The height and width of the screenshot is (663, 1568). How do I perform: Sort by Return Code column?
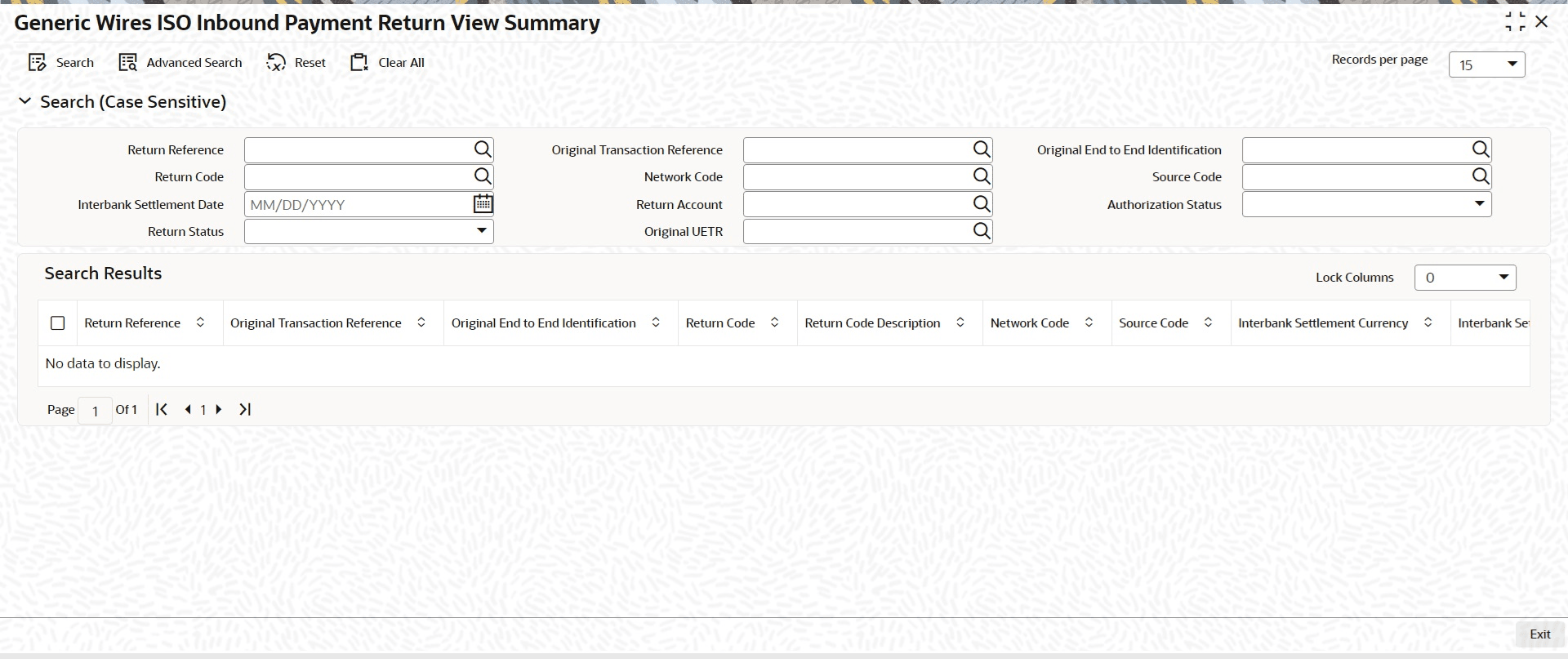pyautogui.click(x=775, y=323)
